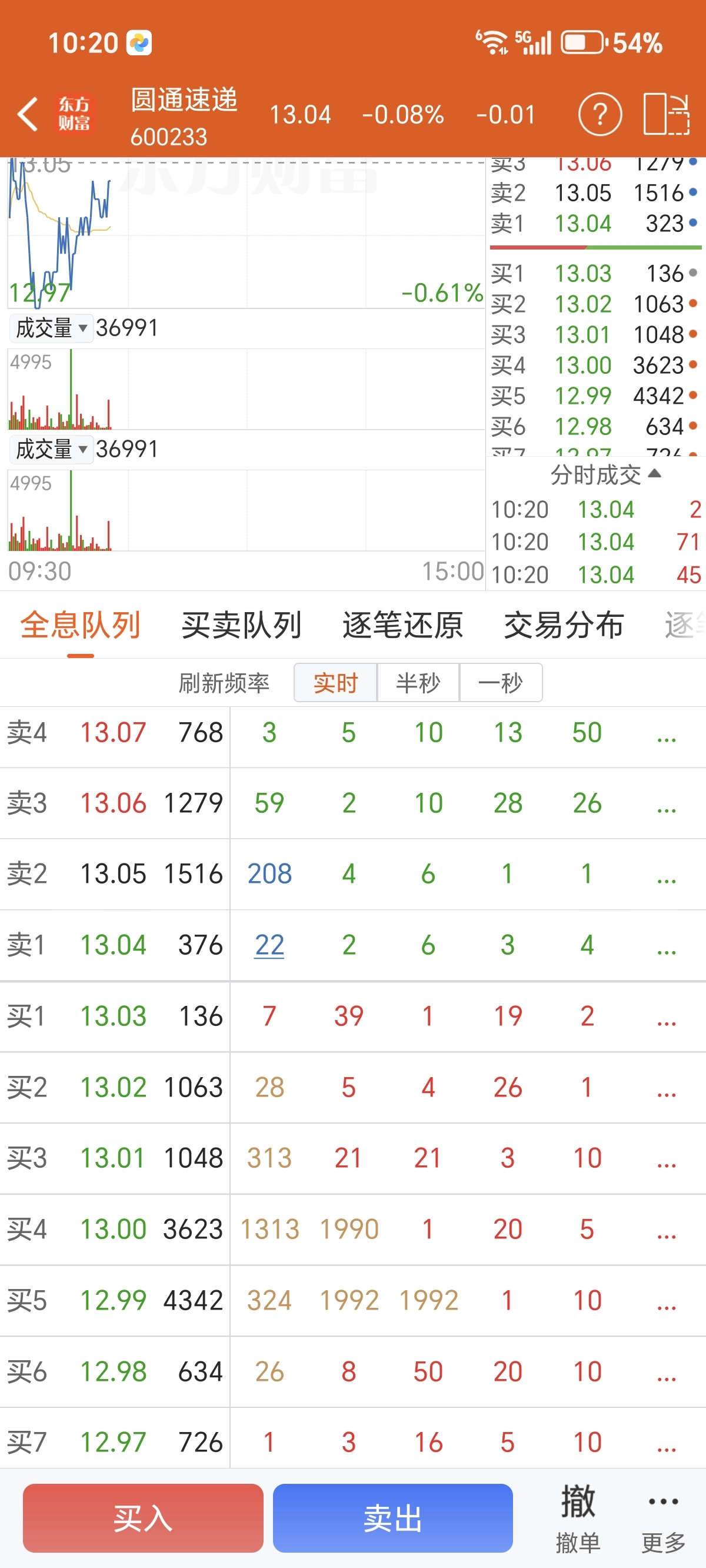Tap trade row 10:20 13.04 volume 71
Image resolution: width=706 pixels, height=1568 pixels.
[597, 542]
